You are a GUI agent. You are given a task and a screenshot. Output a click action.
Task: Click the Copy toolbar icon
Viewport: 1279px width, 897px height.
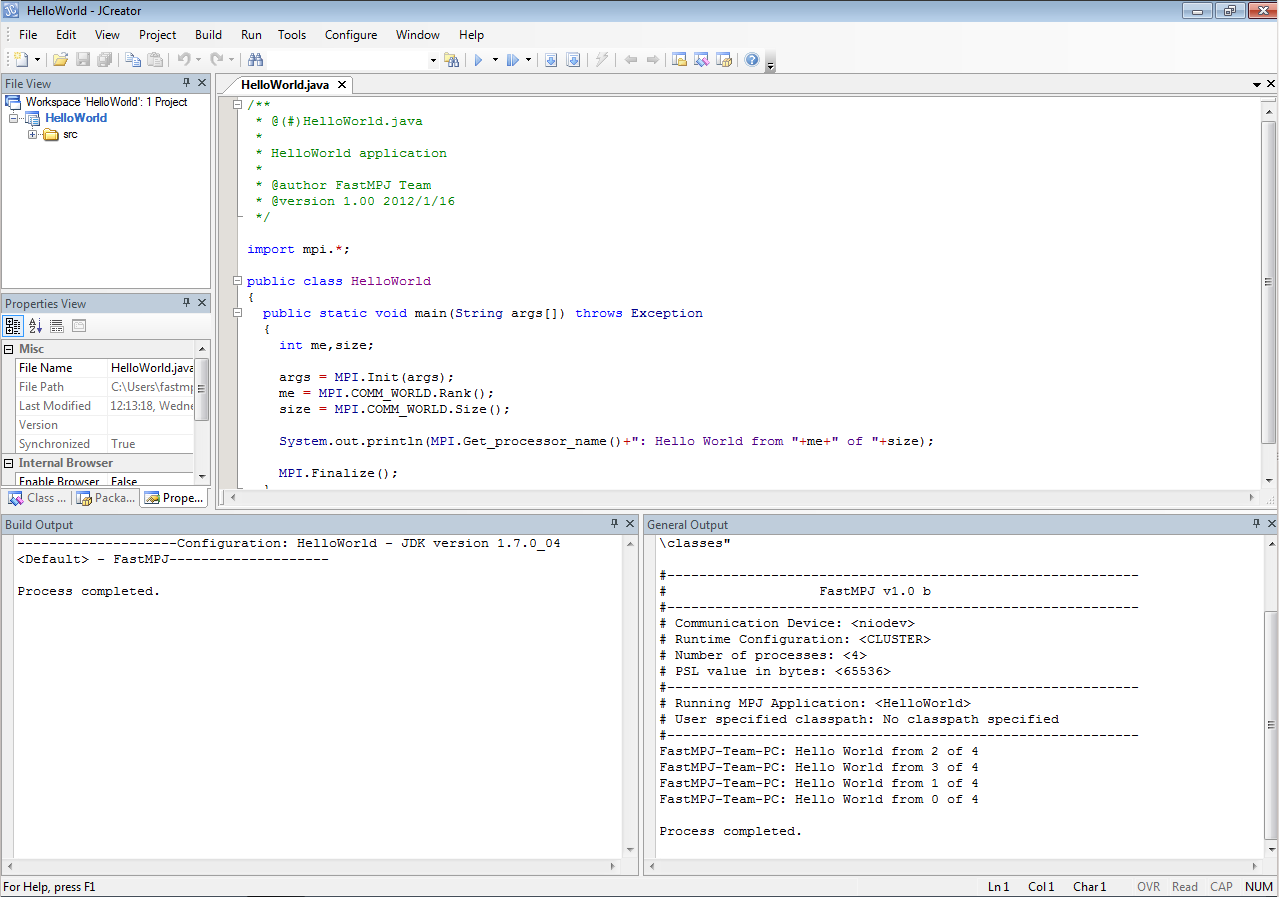pos(133,60)
